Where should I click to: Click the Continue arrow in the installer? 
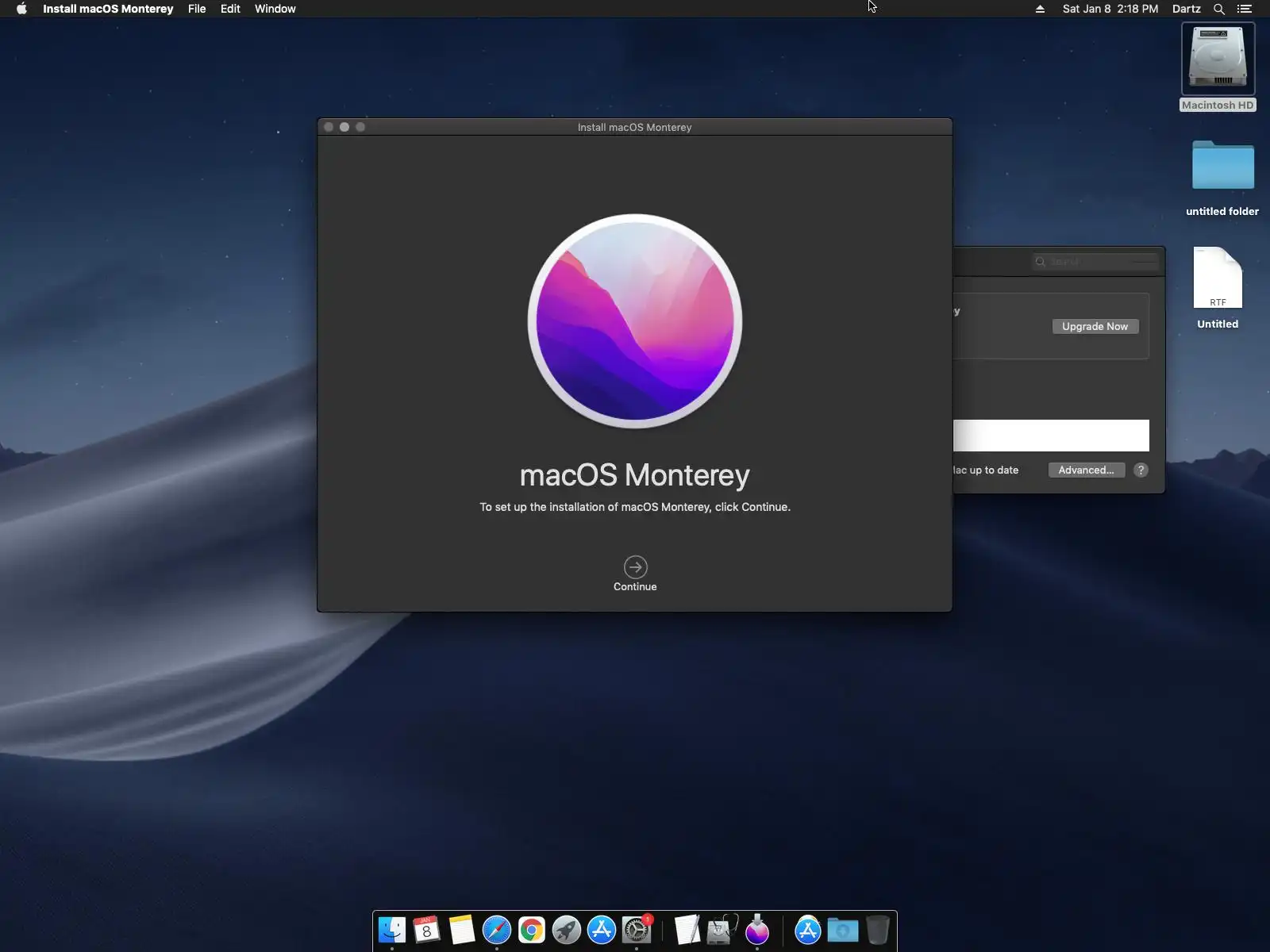tap(635, 567)
